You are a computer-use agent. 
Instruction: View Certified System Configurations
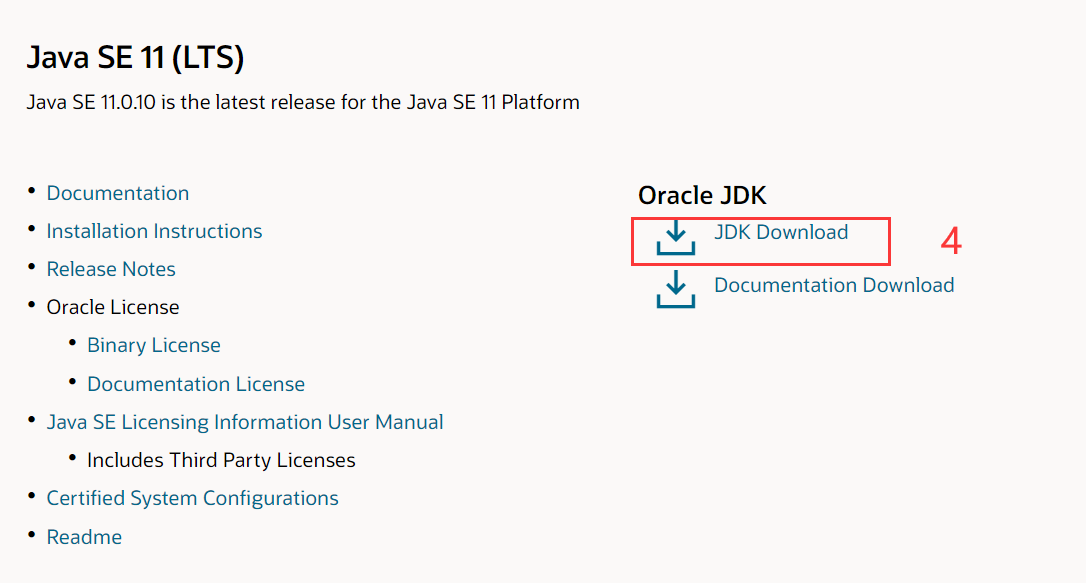pyautogui.click(x=192, y=498)
